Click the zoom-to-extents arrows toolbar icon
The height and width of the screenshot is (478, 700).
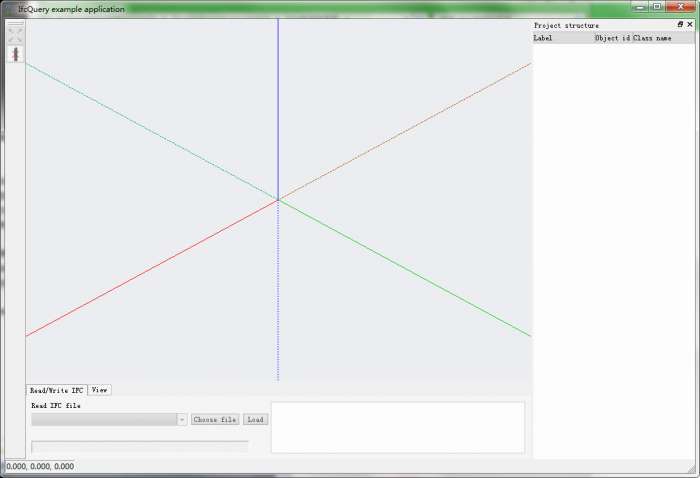click(15, 35)
